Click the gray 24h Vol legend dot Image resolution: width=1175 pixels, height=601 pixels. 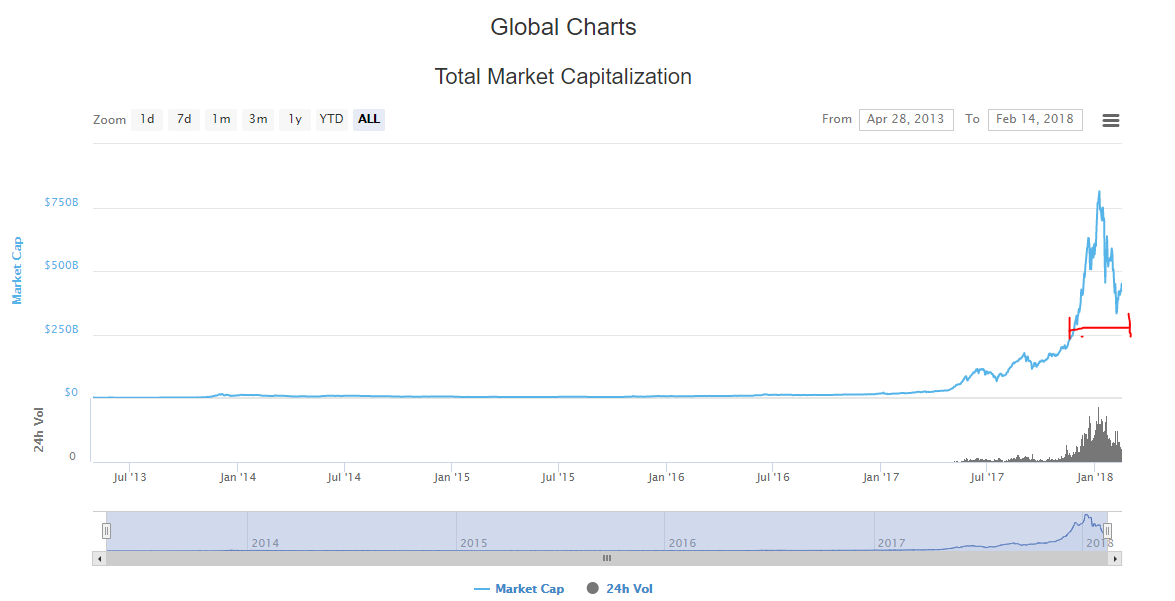593,589
